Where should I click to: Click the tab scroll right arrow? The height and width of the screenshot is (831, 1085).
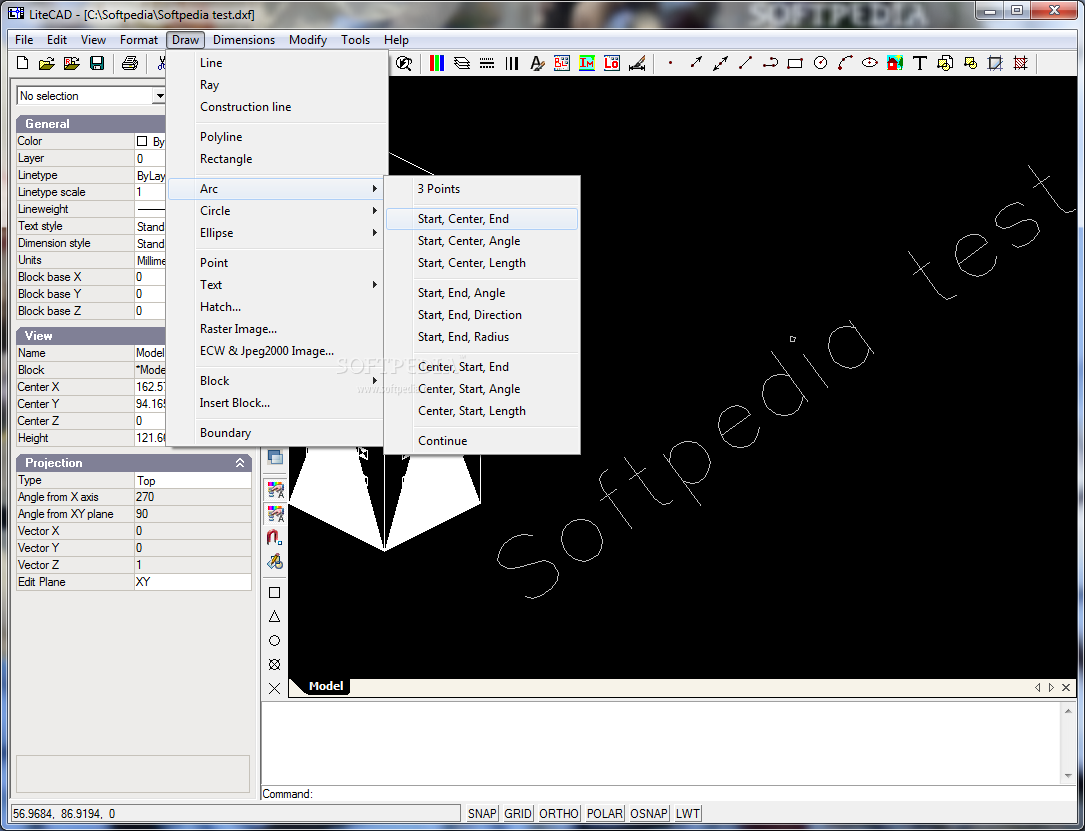pos(1051,688)
